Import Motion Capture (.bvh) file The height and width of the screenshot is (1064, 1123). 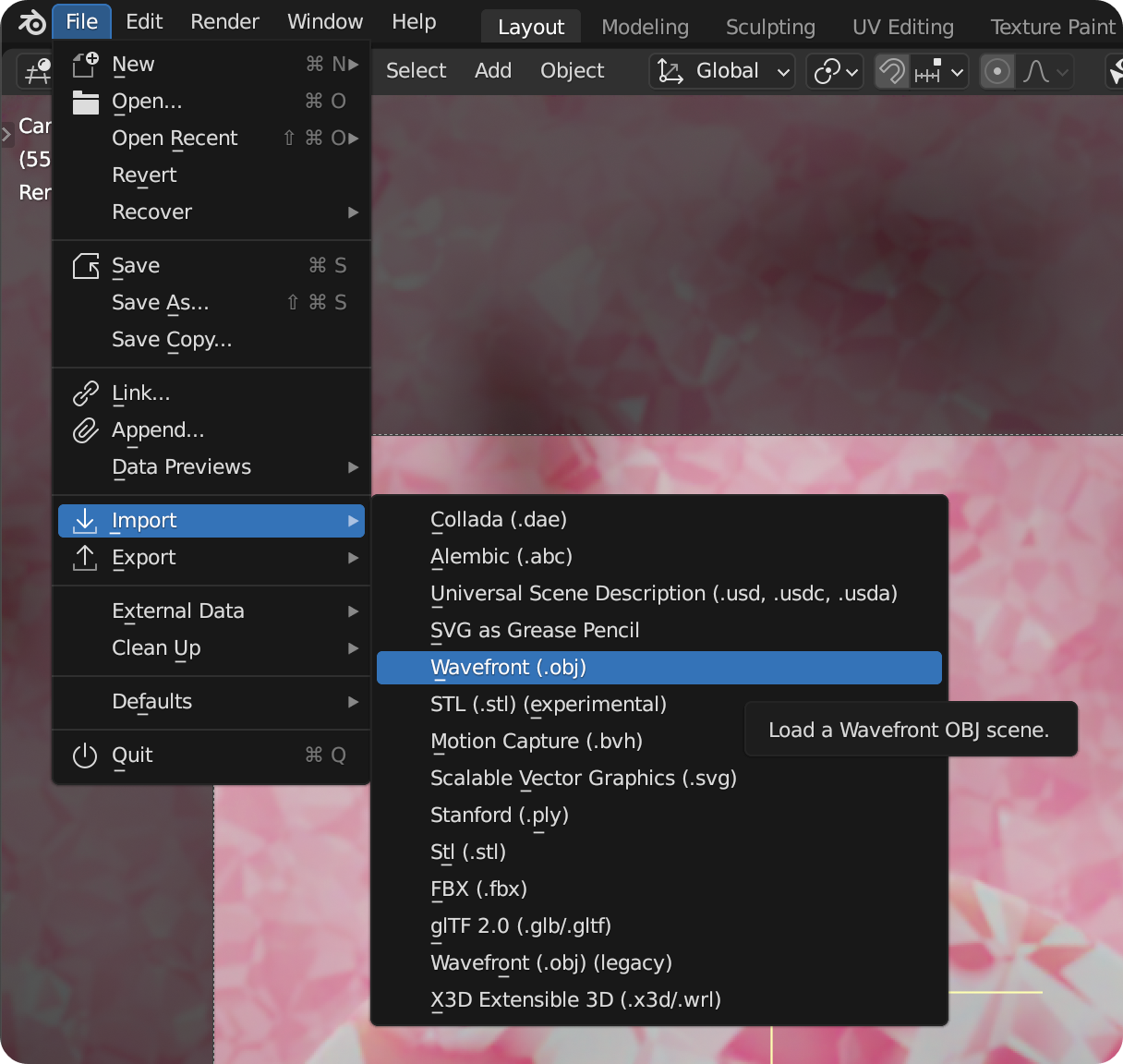pos(659,742)
